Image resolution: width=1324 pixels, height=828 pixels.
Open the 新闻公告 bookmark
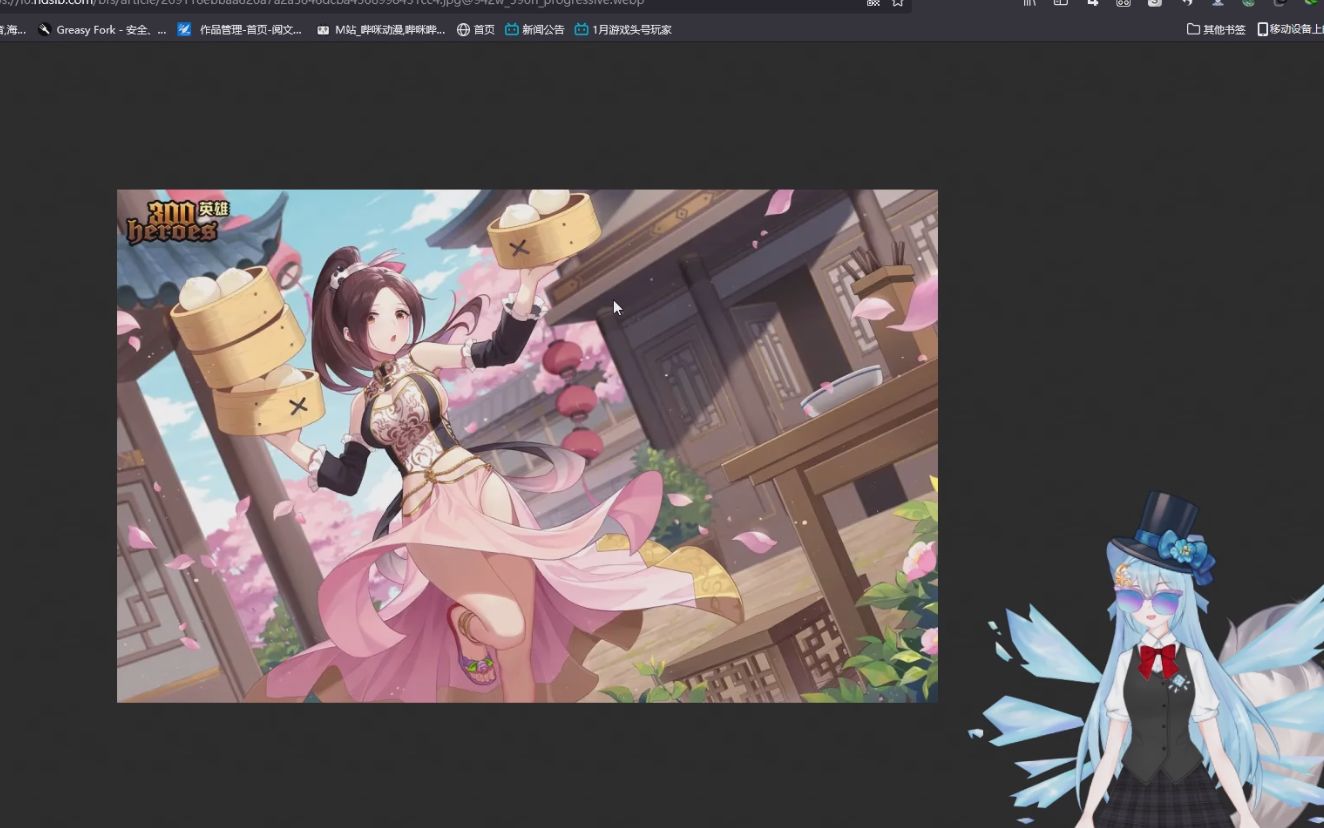tap(535, 30)
